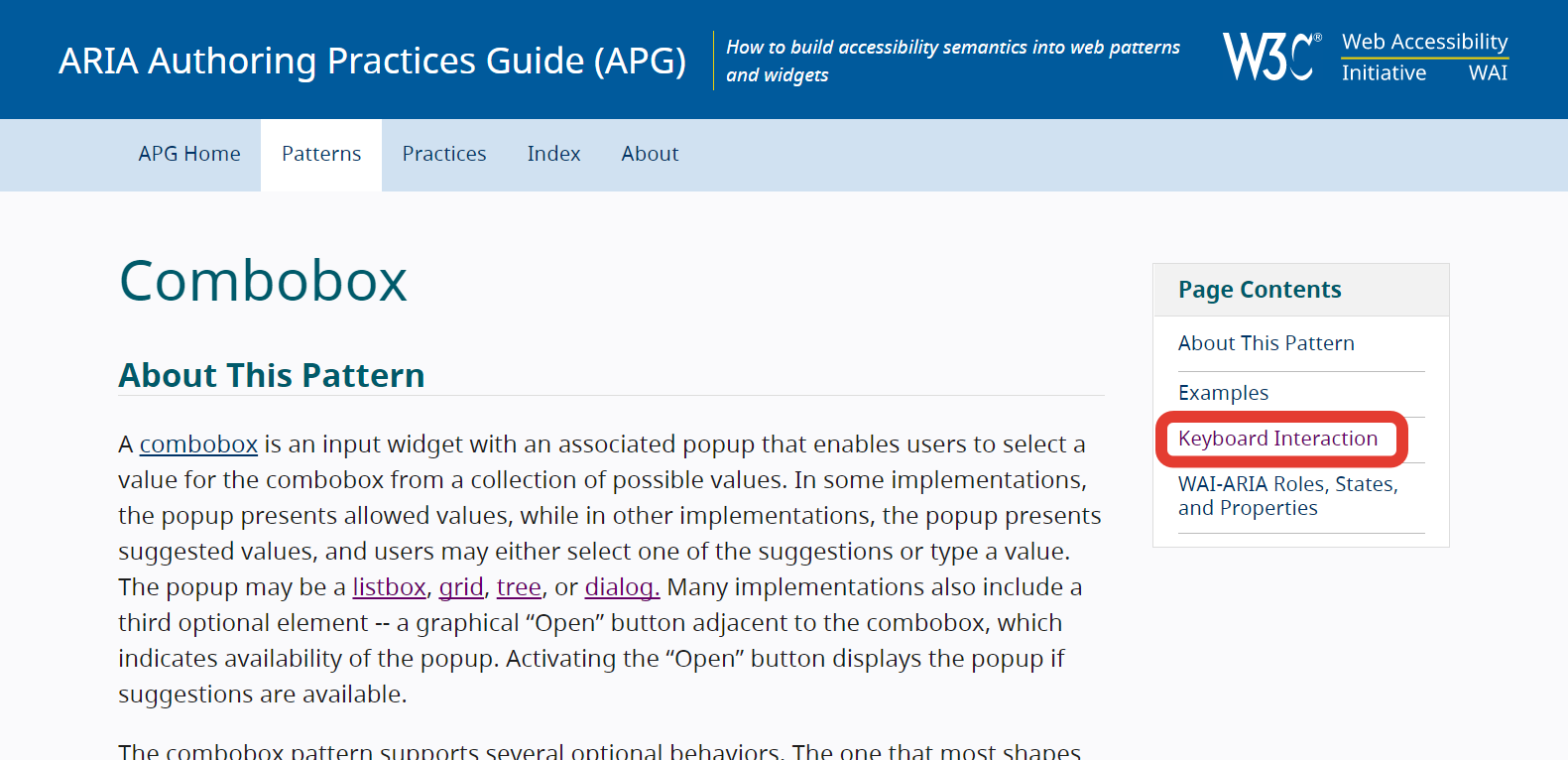Open the Web Accessibility Initiative WAI logo link
Screen dimensions: 1568x760
tap(1424, 57)
